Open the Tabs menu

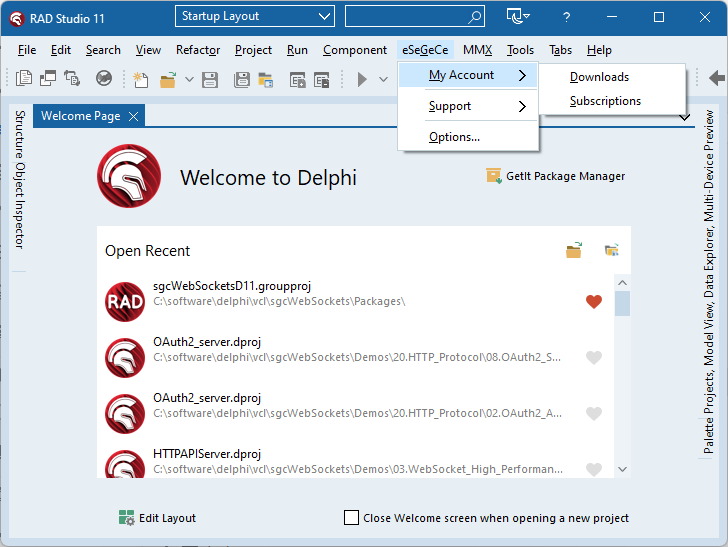(560, 50)
